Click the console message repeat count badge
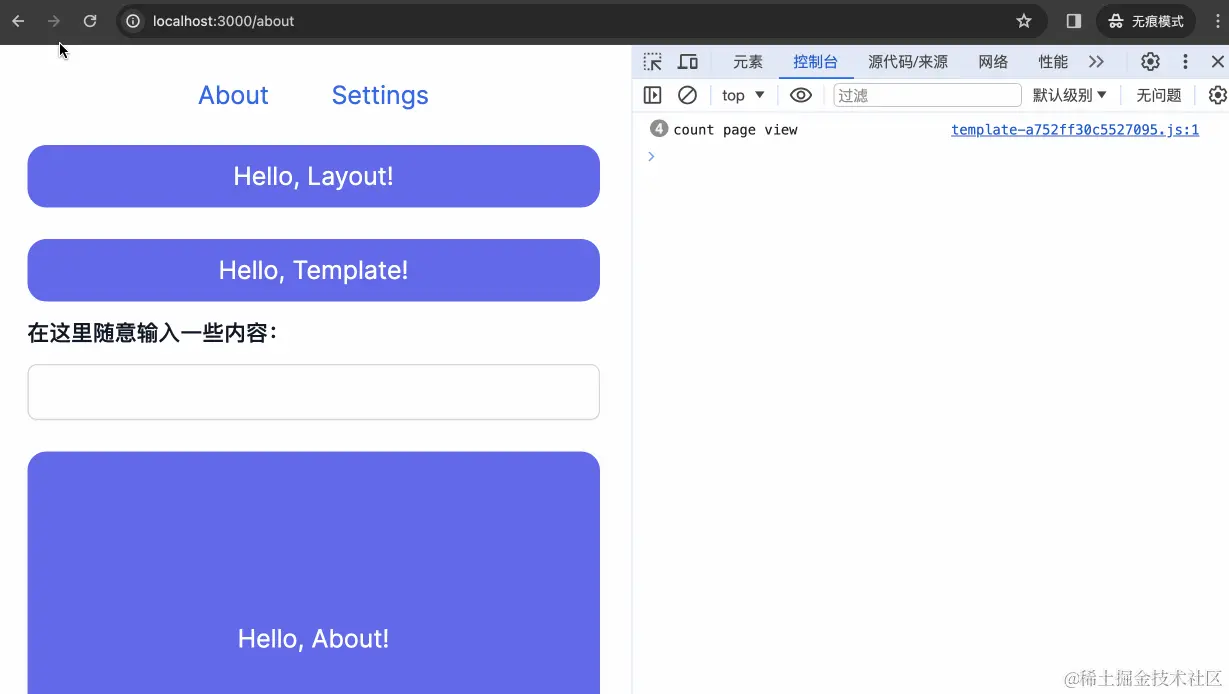This screenshot has height=694, width=1229. point(659,129)
